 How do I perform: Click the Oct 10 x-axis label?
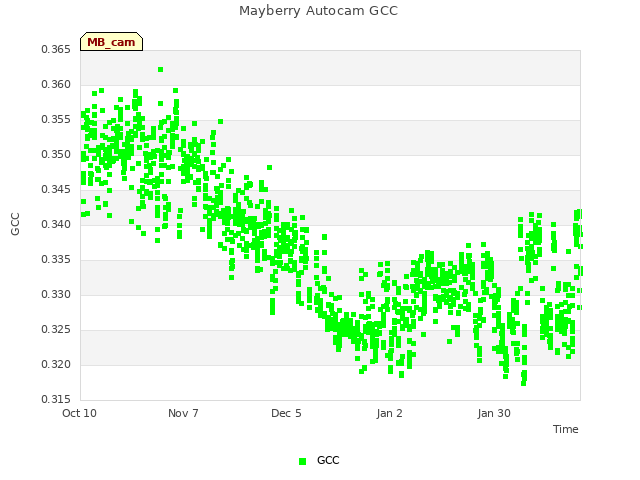pyautogui.click(x=79, y=413)
